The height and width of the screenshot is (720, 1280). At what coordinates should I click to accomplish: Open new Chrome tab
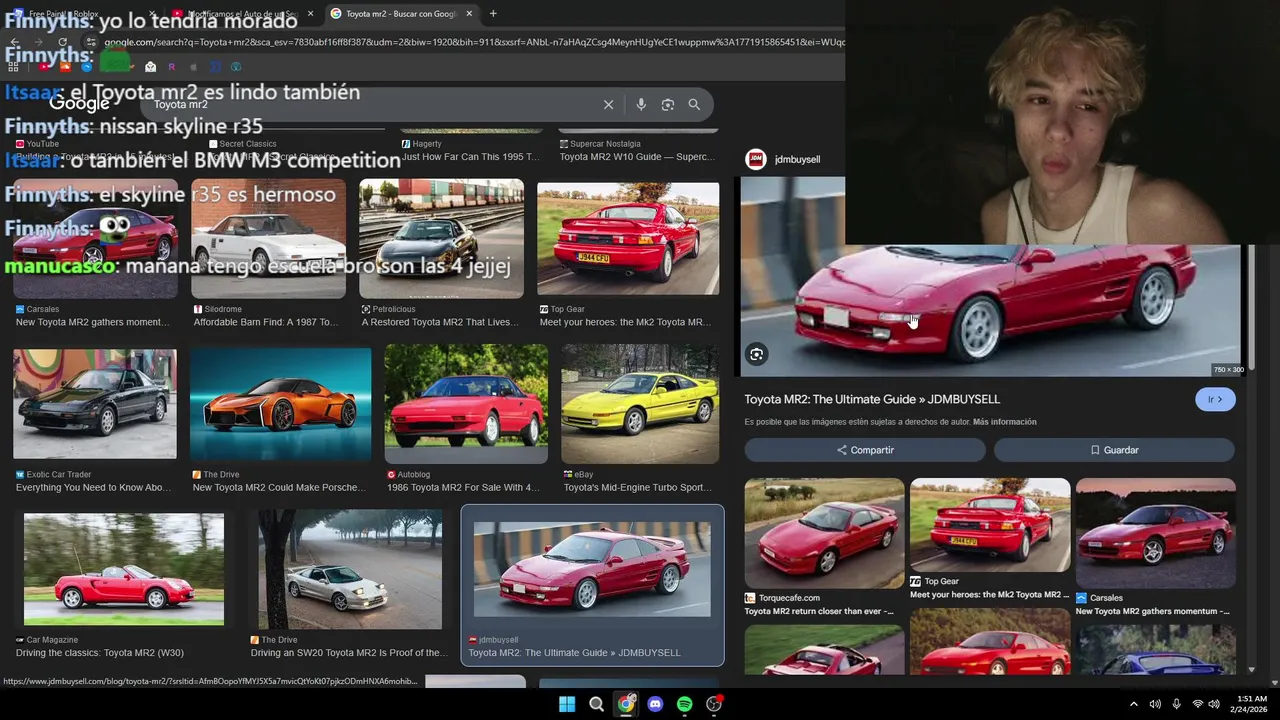pos(493,14)
